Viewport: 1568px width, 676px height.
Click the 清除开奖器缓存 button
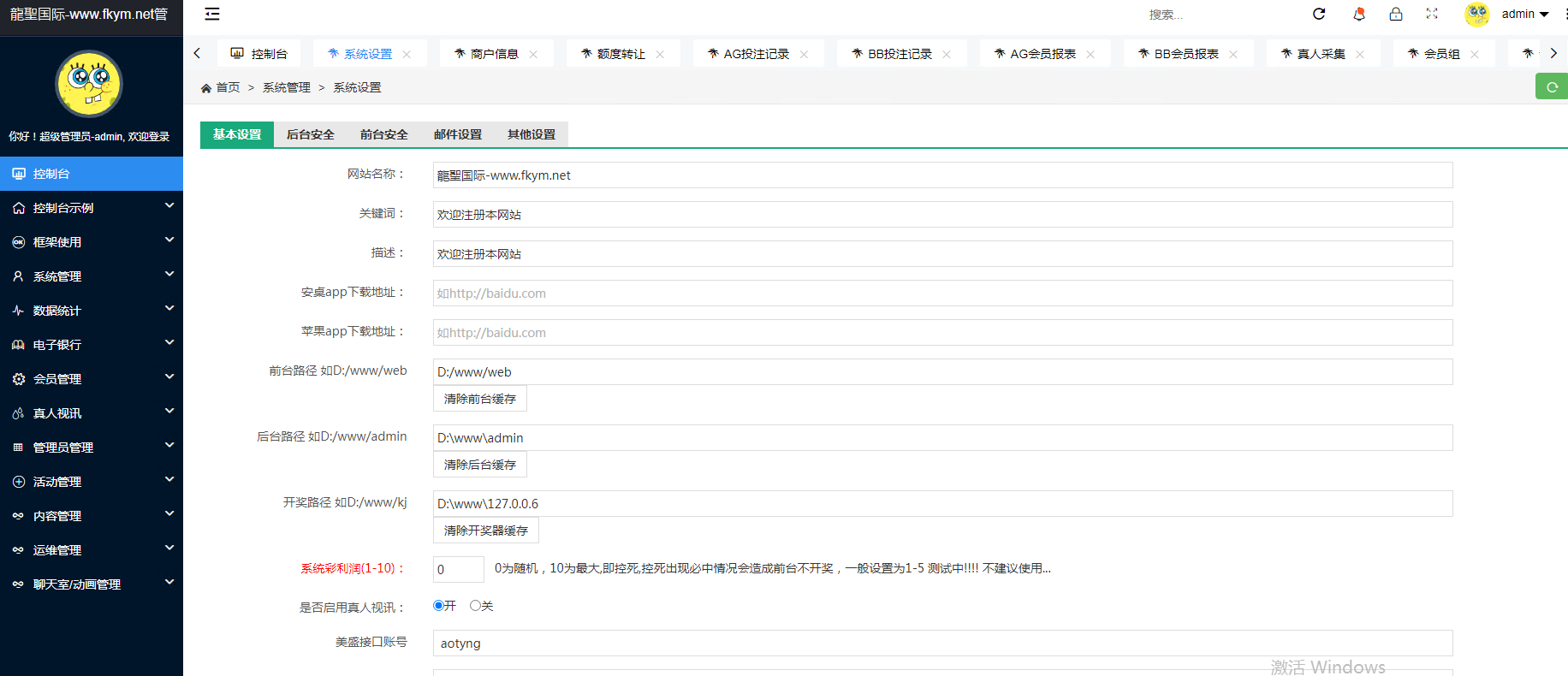point(486,531)
